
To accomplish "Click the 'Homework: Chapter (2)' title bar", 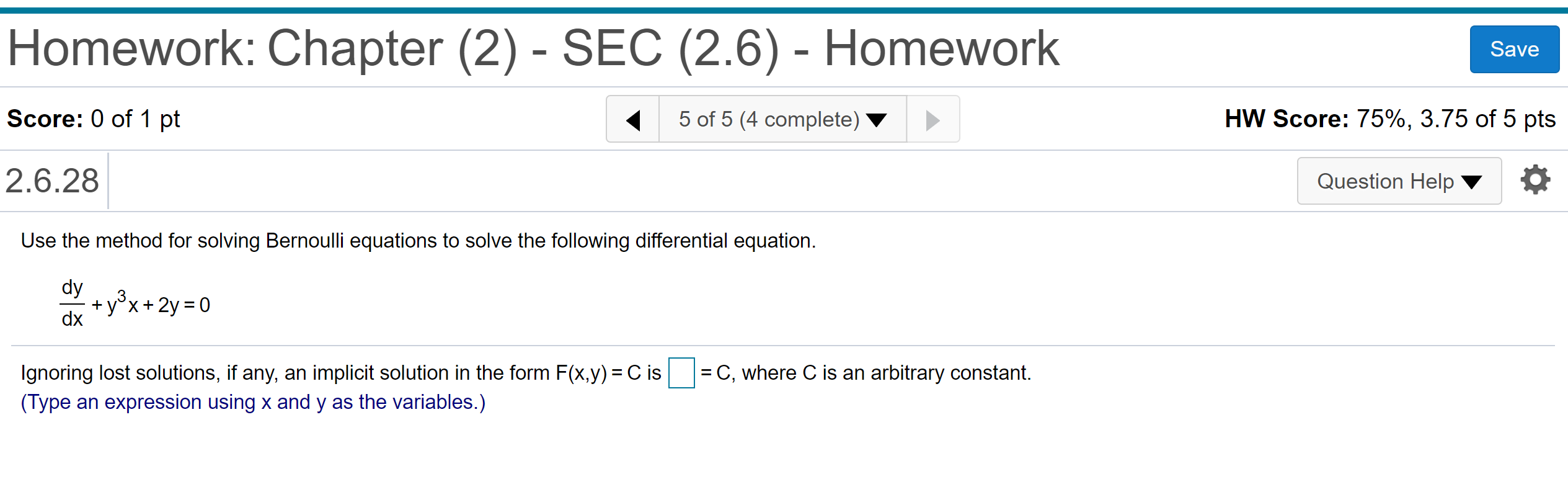I will (x=532, y=48).
